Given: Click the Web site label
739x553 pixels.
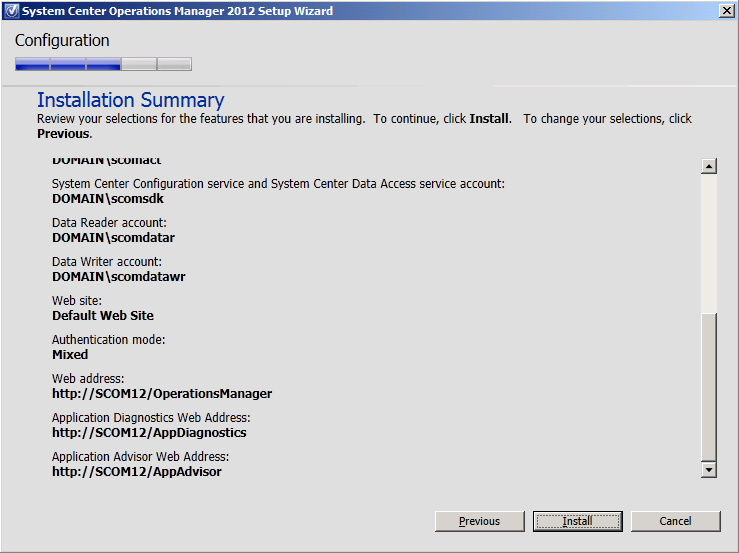Looking at the screenshot, I should (77, 301).
